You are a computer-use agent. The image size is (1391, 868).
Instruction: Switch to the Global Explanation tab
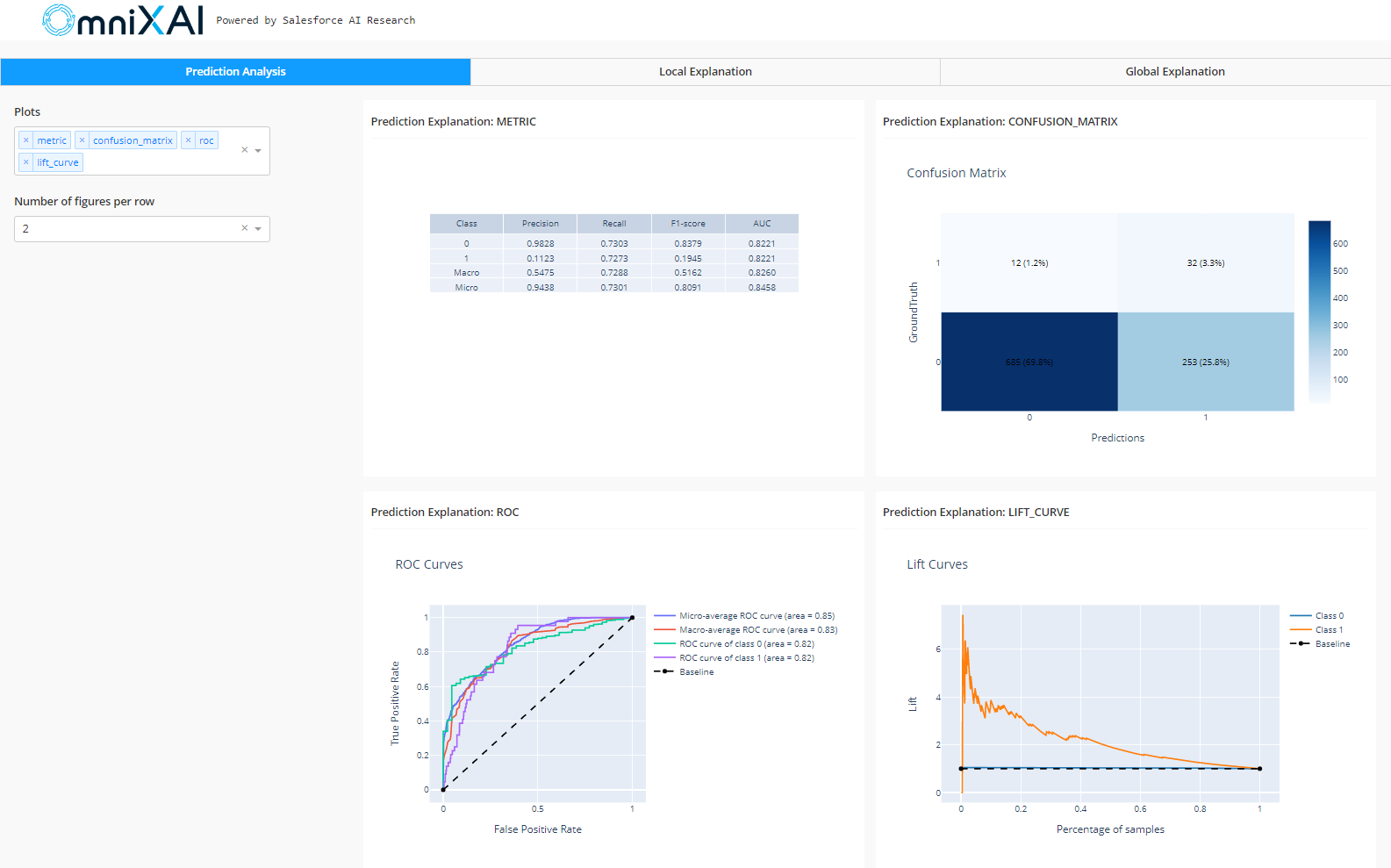(x=1175, y=72)
